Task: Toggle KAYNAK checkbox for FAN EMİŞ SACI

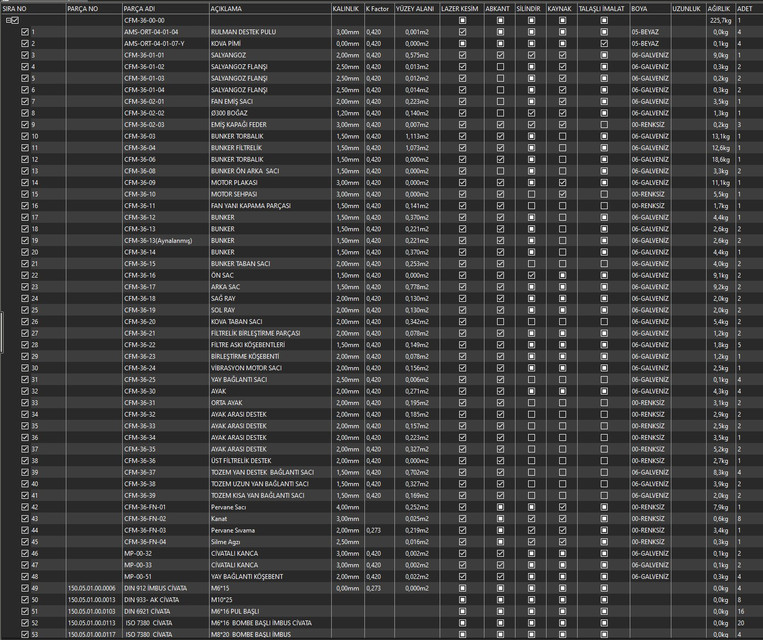Action: (563, 101)
